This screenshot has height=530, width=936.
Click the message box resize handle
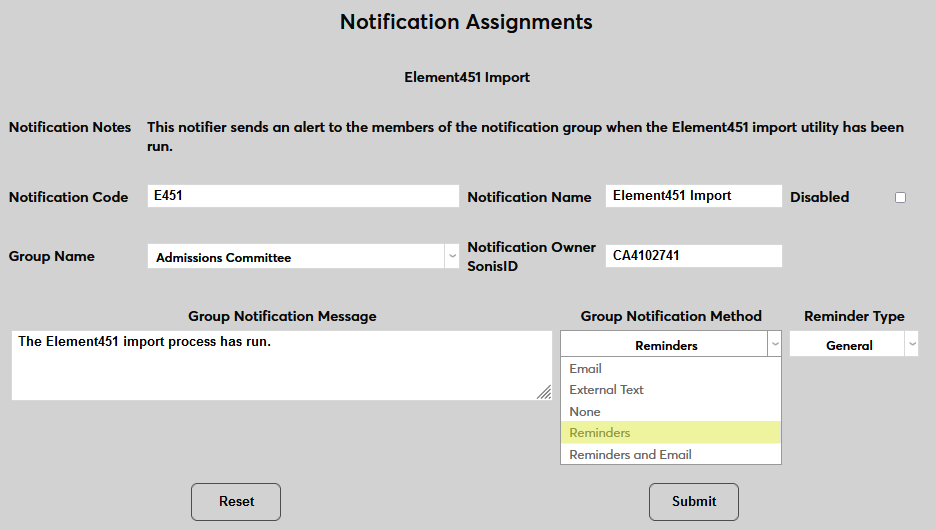click(x=543, y=392)
